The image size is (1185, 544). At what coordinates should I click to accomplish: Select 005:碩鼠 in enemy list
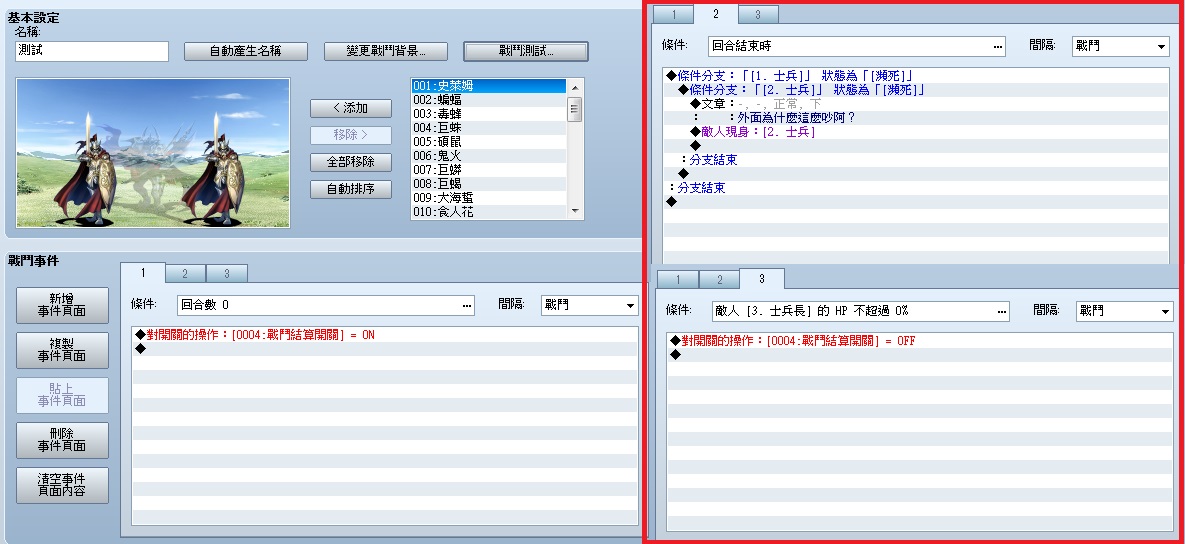pos(488,142)
